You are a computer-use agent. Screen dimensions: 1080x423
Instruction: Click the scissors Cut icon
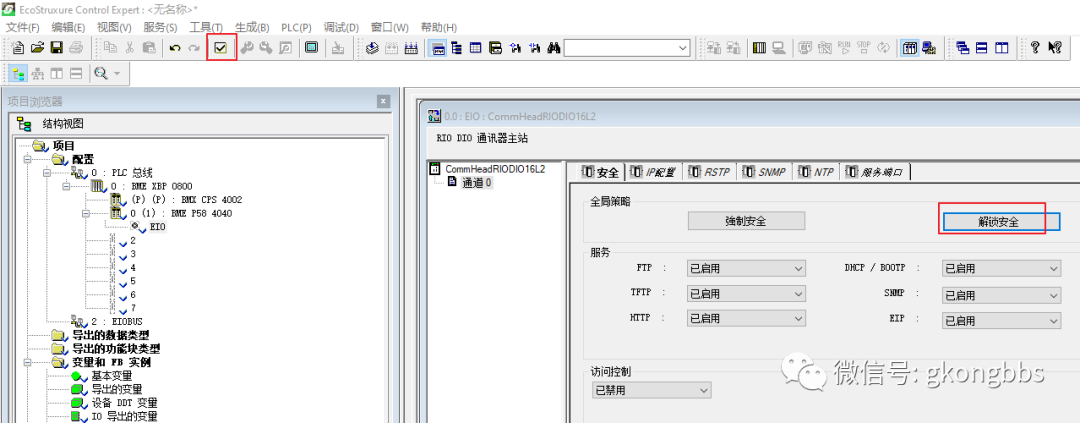[129, 48]
